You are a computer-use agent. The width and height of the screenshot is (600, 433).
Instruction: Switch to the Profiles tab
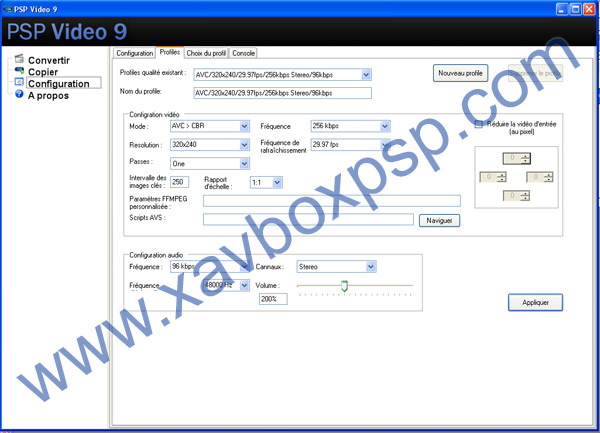(x=170, y=52)
